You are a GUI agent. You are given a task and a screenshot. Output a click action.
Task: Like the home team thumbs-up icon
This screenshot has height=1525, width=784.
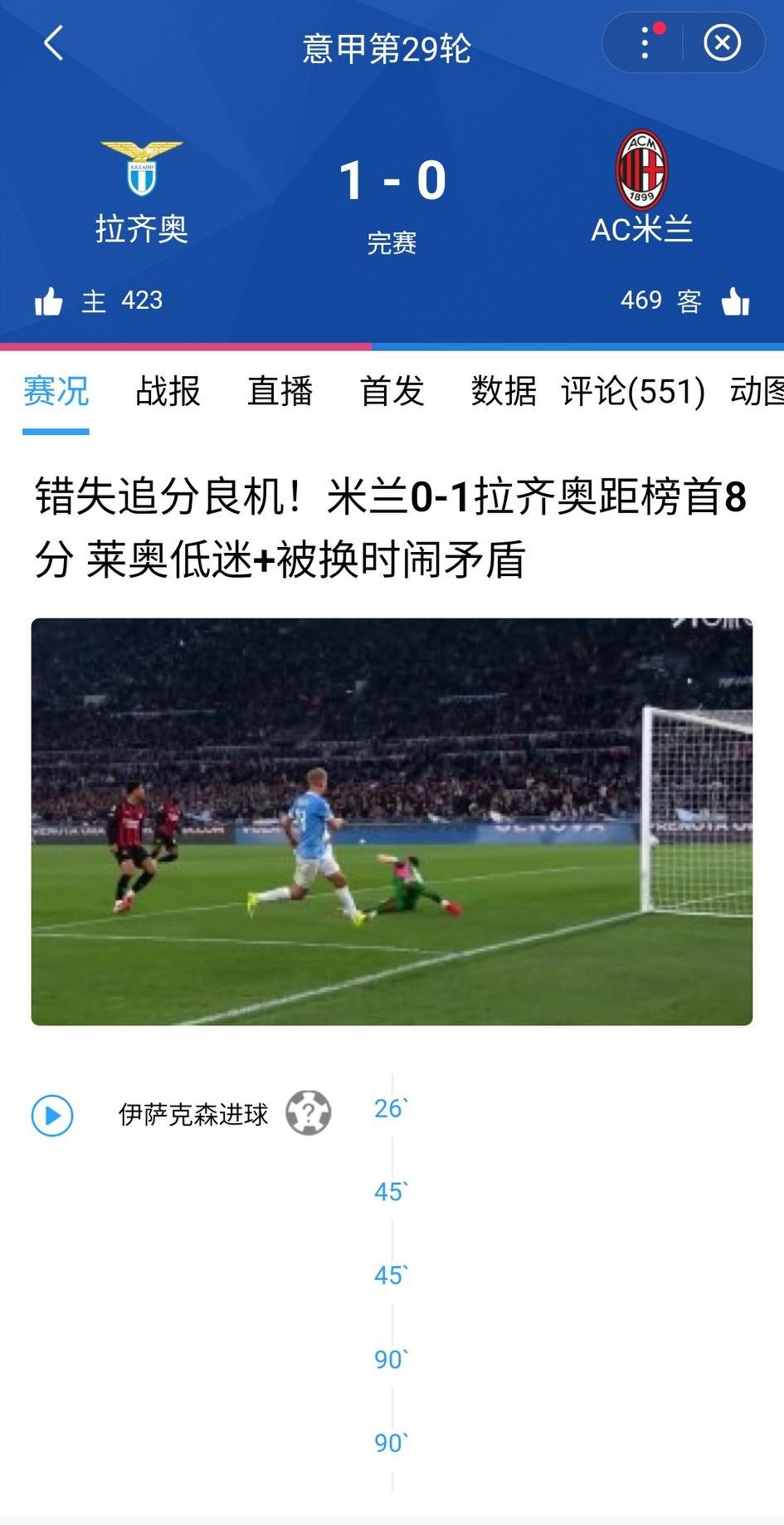point(49,301)
